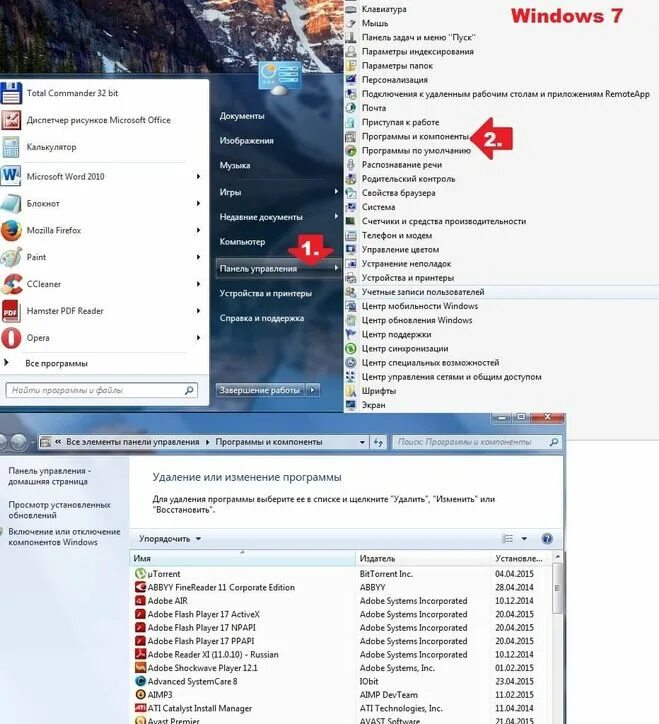Expand Недавние документы submenu arrow
The image size is (659, 724).
[336, 217]
